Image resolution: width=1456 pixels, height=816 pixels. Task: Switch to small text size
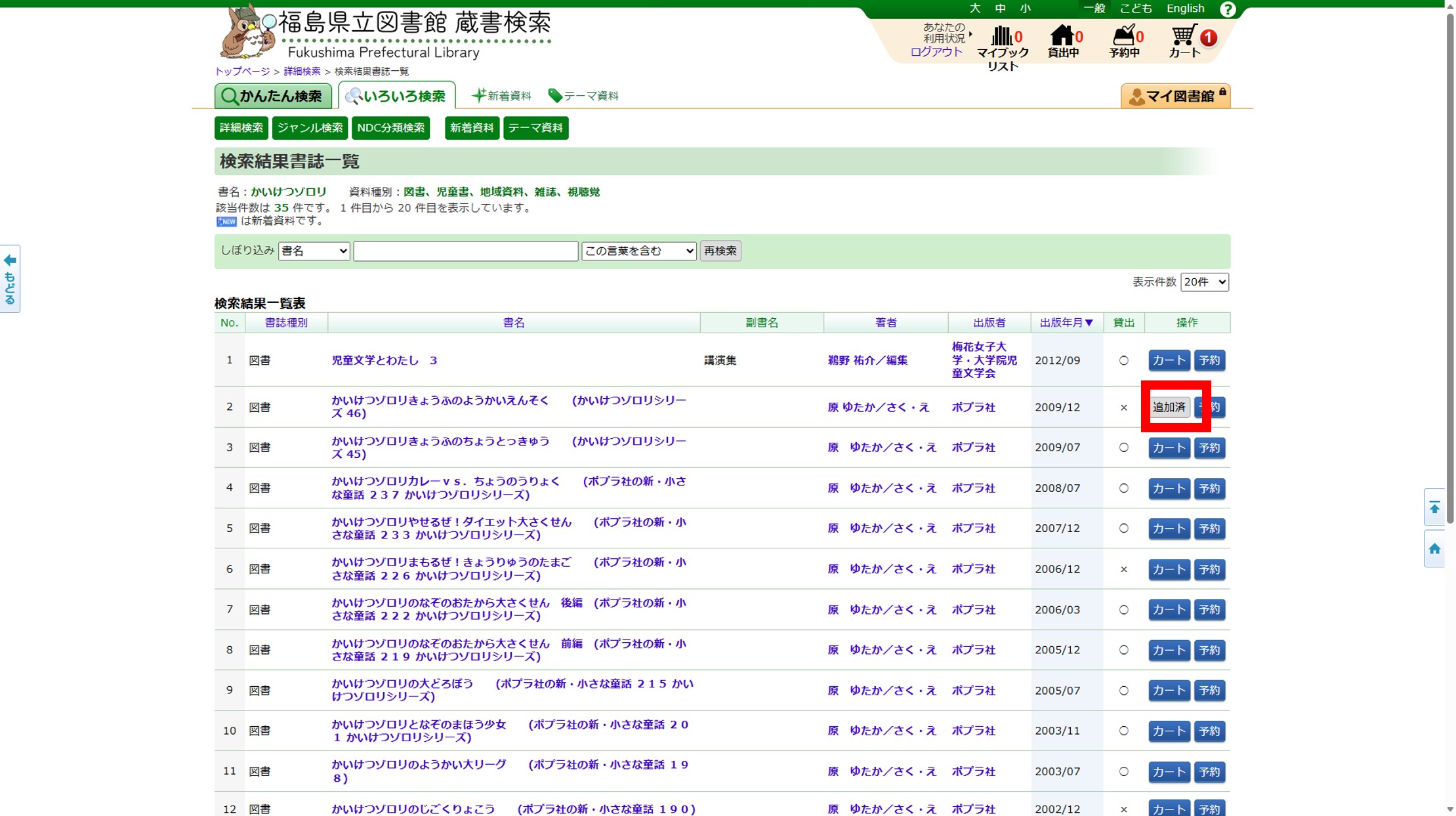pos(1025,9)
